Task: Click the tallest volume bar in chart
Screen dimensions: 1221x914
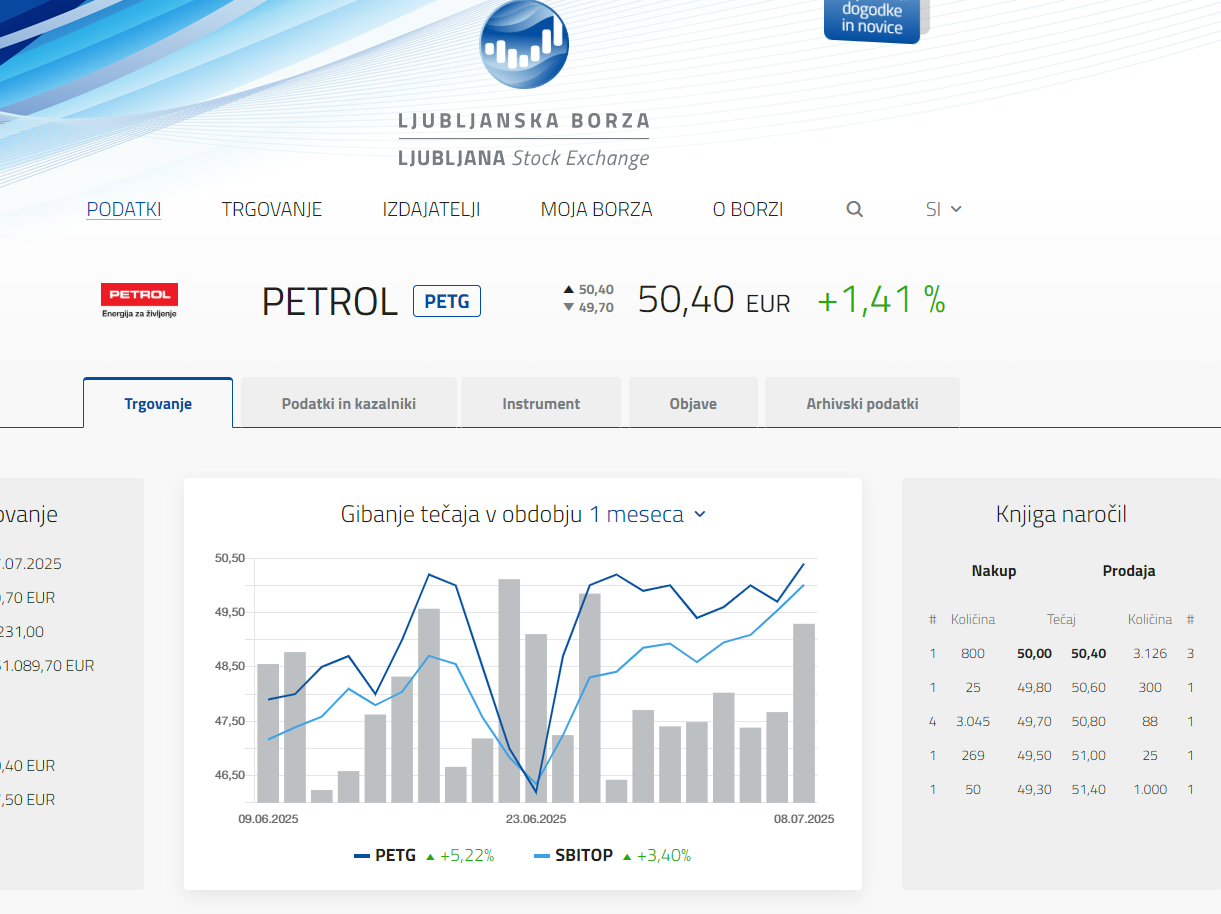Action: click(509, 690)
